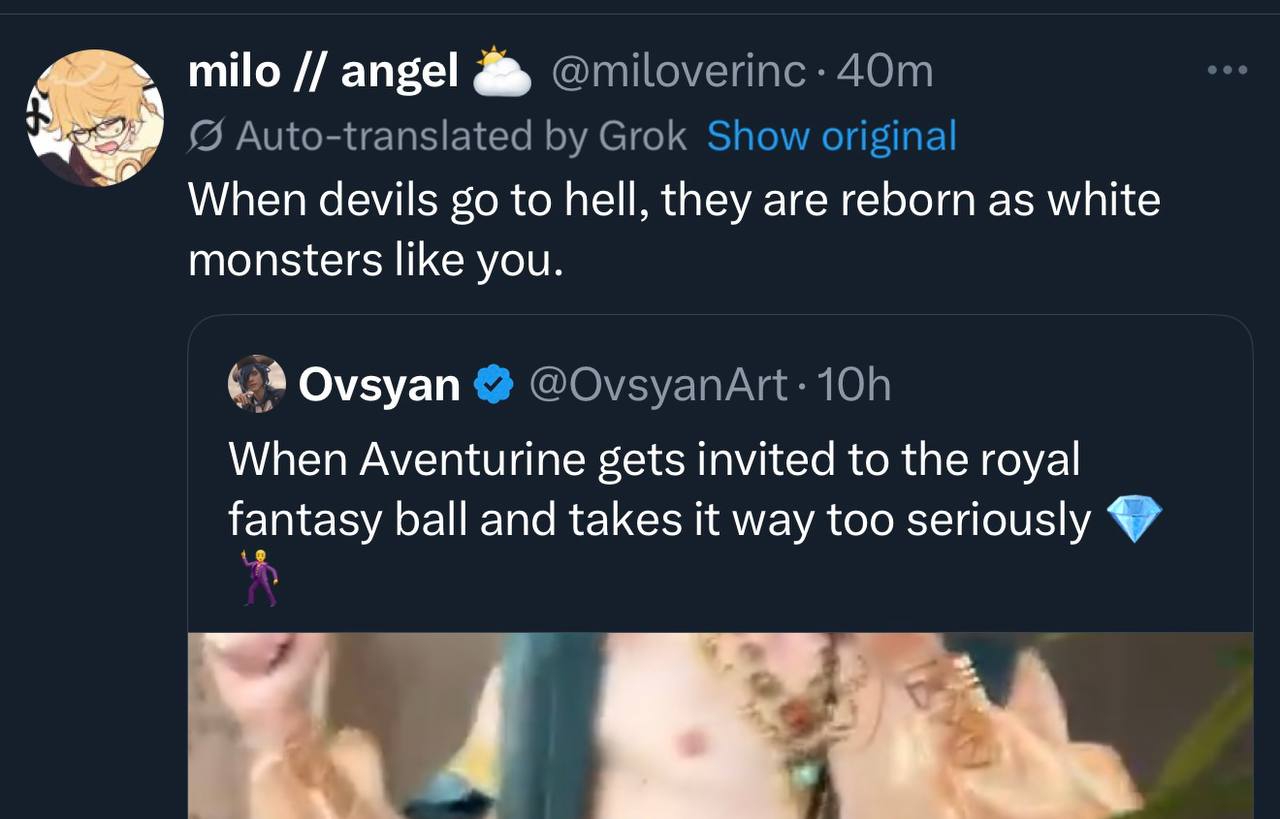Show the original untranslated tweet
The image size is (1280, 819).
point(831,136)
